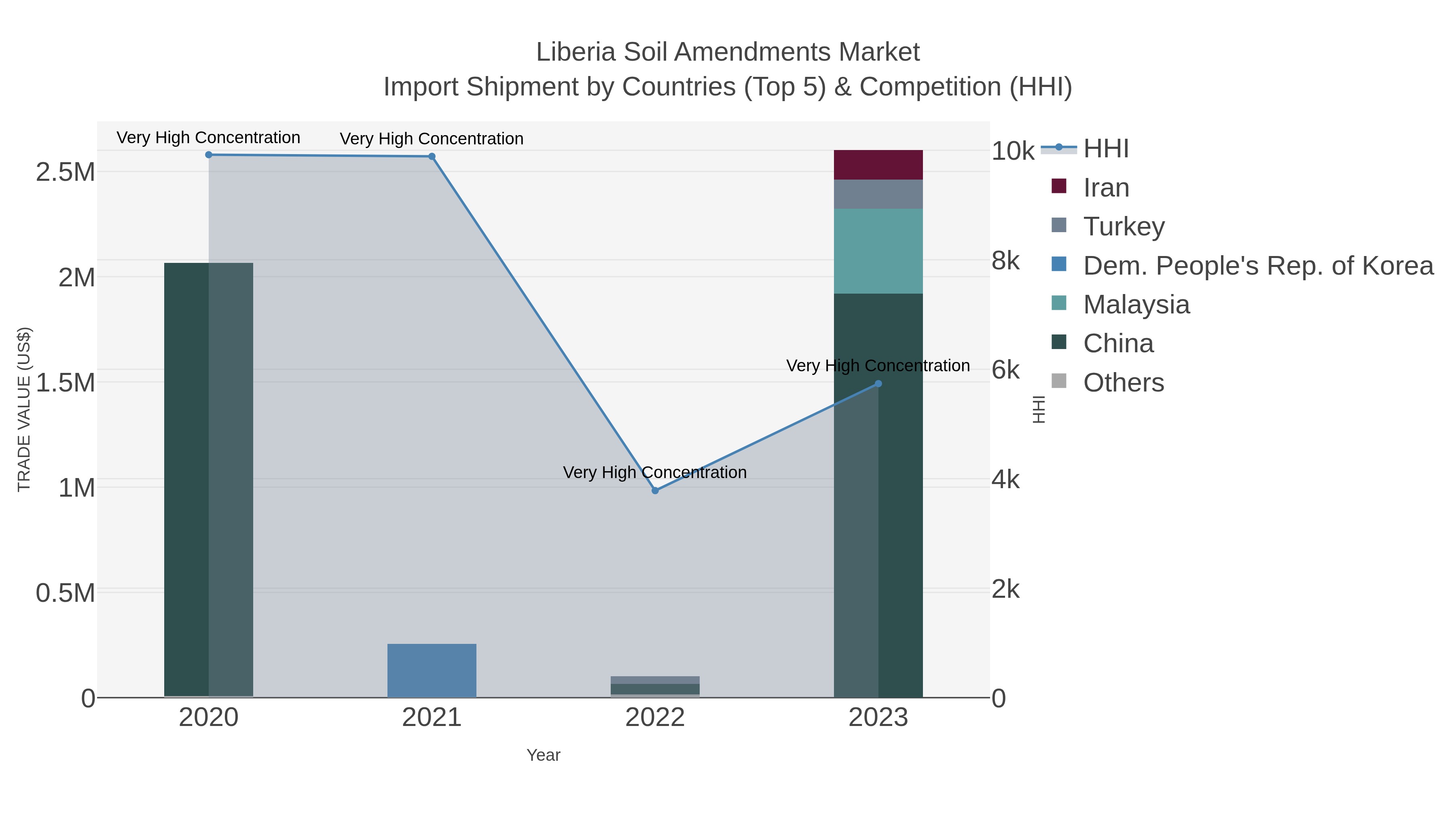Toggle the Malaysia legend label

(x=1136, y=305)
